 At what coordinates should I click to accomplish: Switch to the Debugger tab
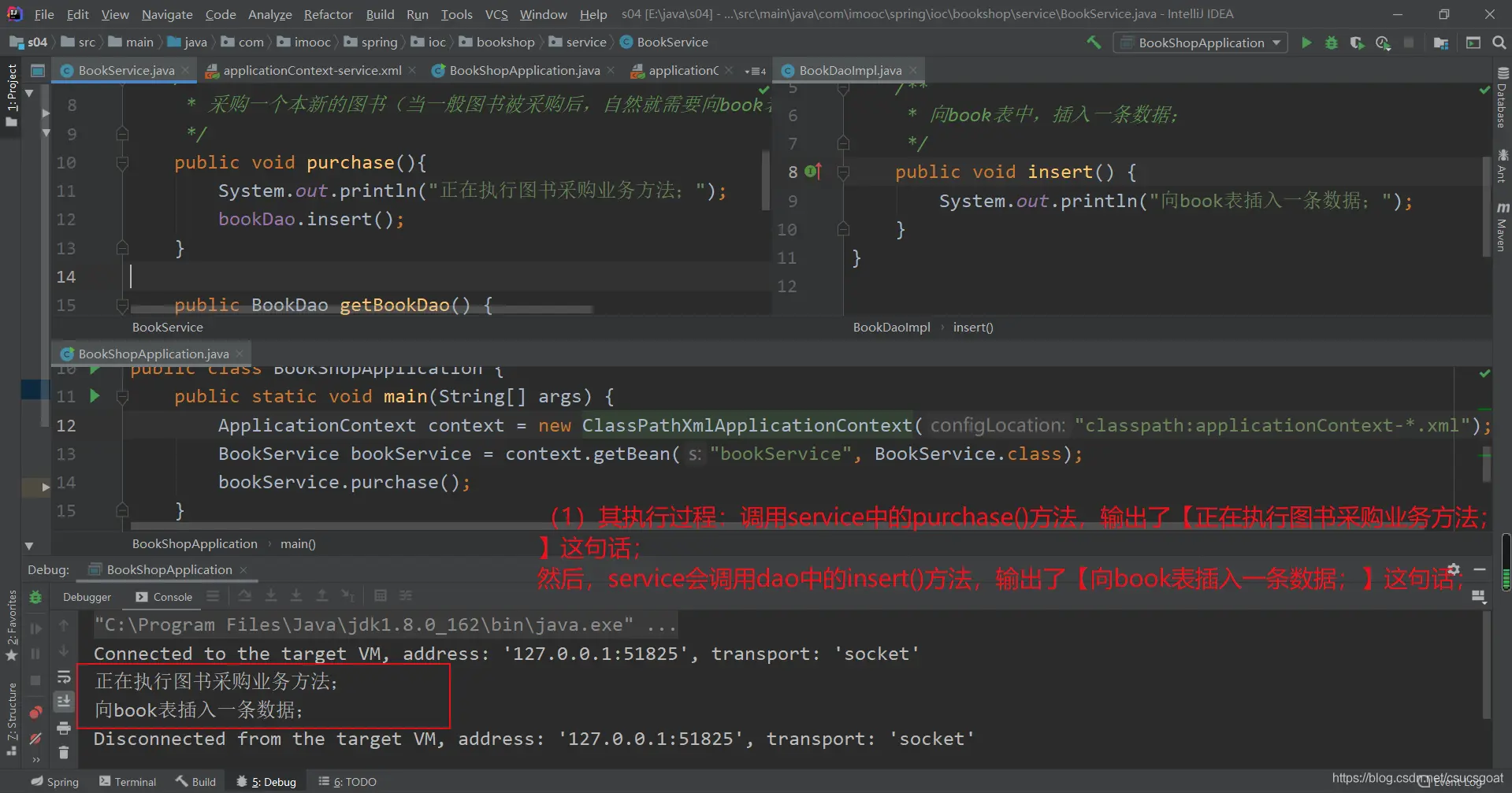pos(87,597)
